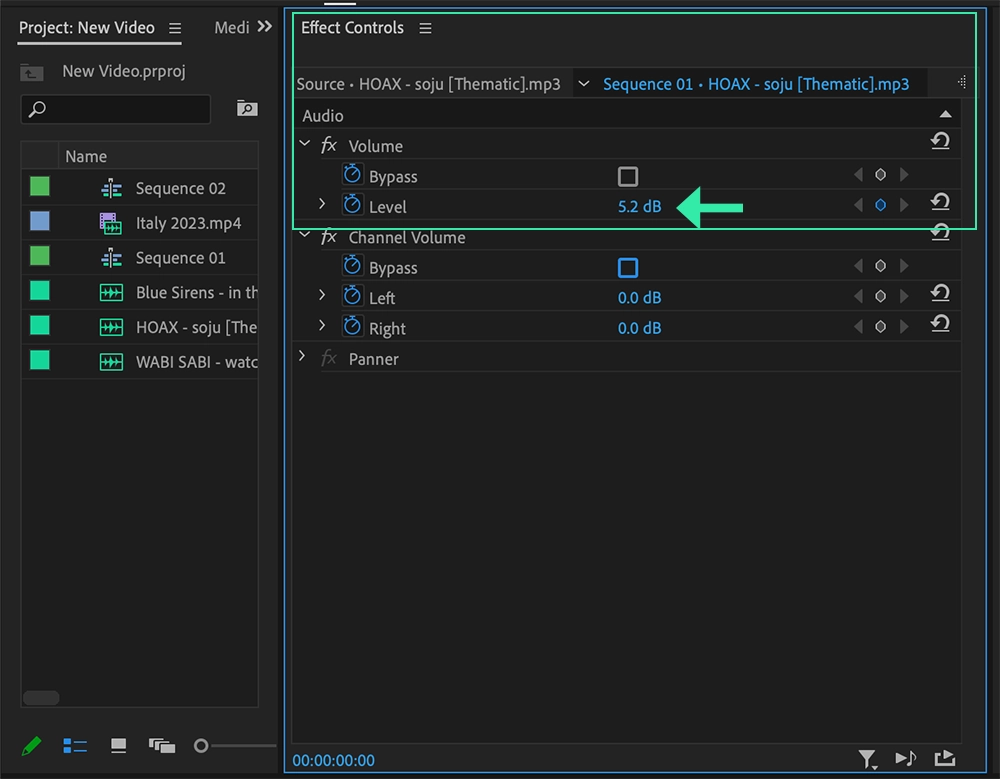Enable the Bypass checkbox under Volume
Screen dimensions: 1000x779
tap(628, 175)
